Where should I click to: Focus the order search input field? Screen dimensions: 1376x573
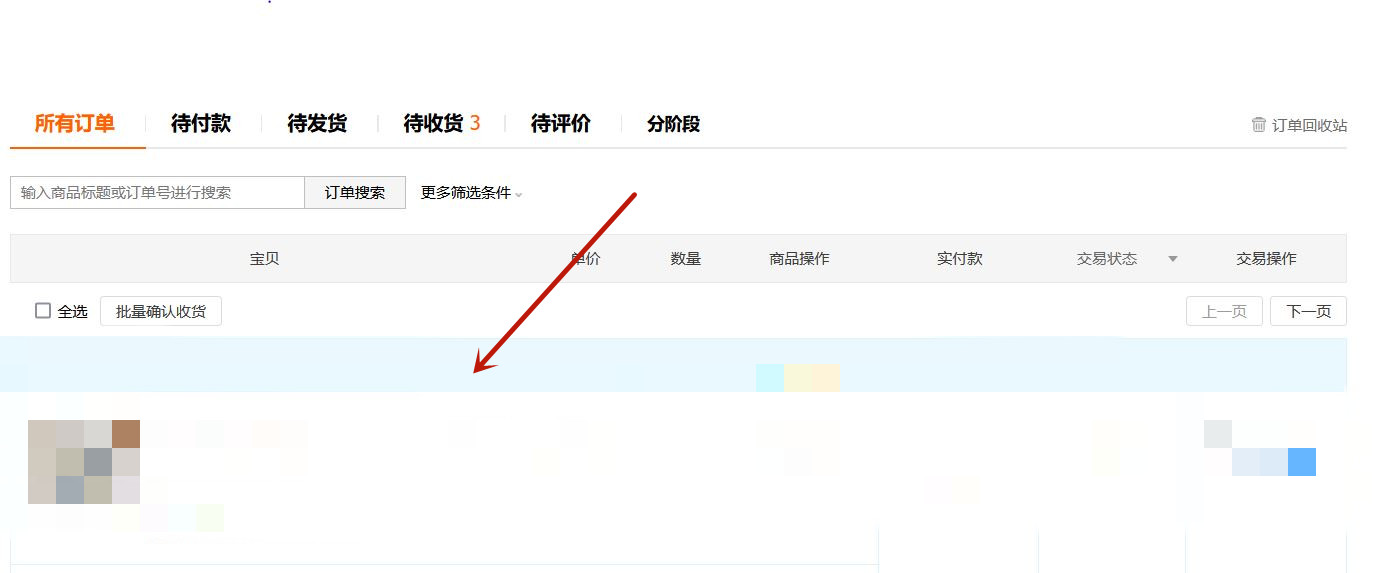coord(157,193)
